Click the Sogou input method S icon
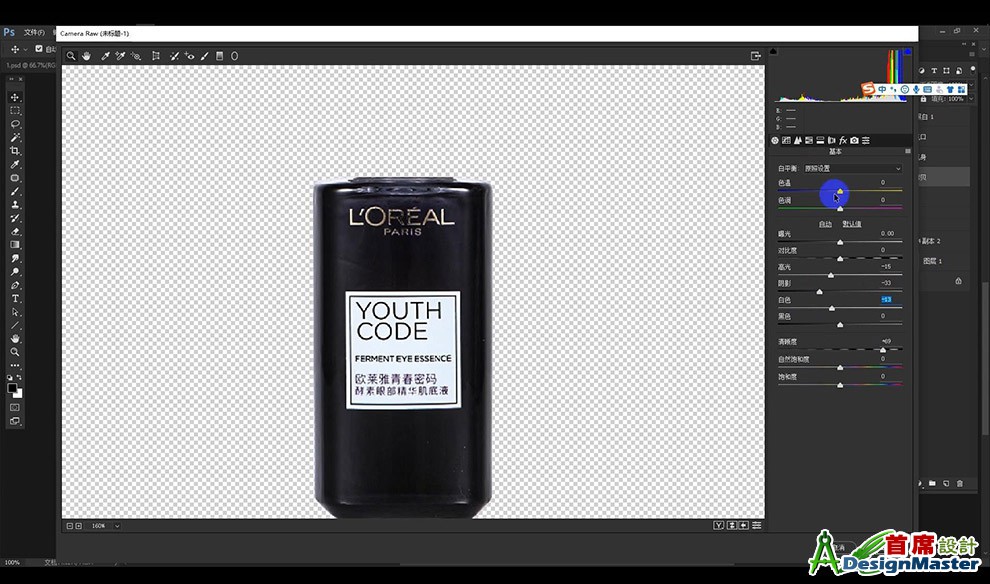 point(869,89)
